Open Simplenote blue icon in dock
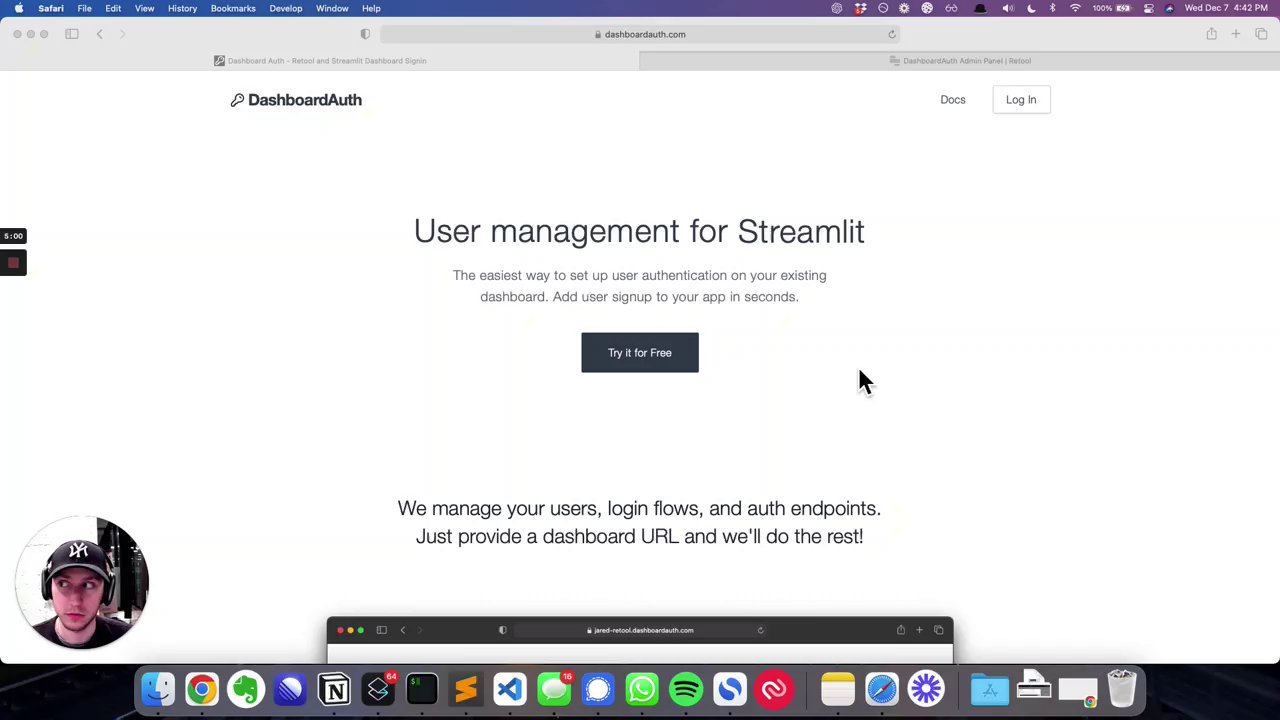Image resolution: width=1280 pixels, height=720 pixels. point(730,689)
